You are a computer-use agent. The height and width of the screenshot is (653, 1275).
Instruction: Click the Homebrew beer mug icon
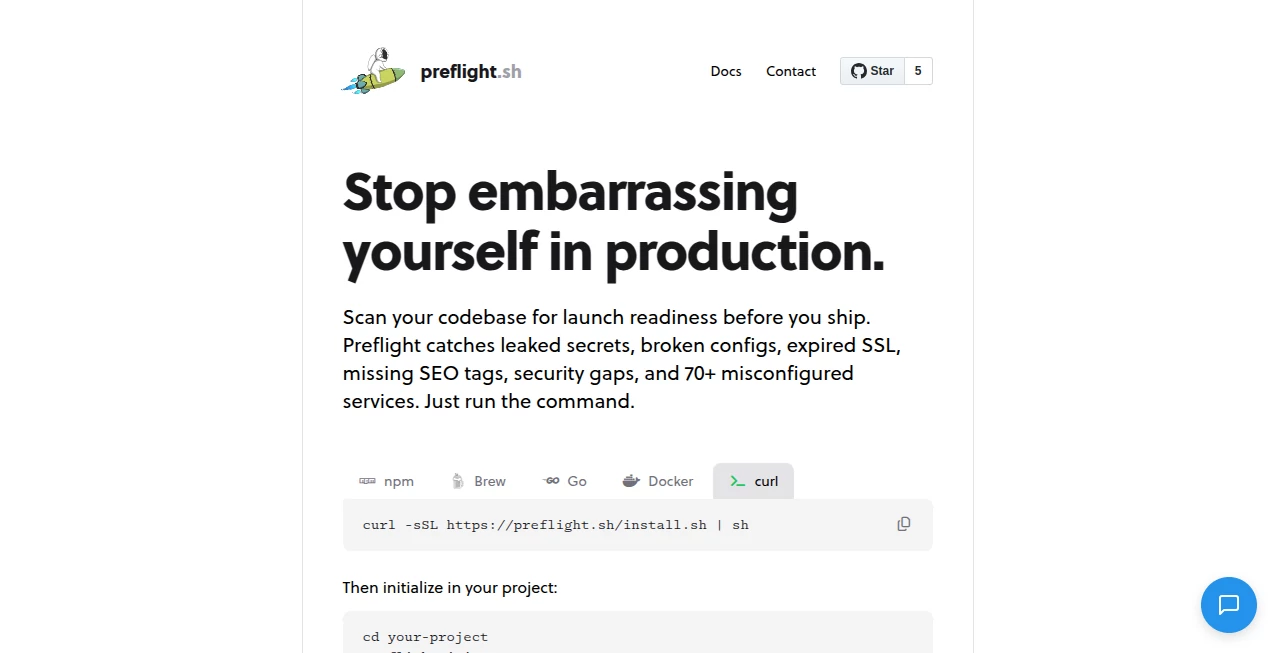[x=458, y=481]
